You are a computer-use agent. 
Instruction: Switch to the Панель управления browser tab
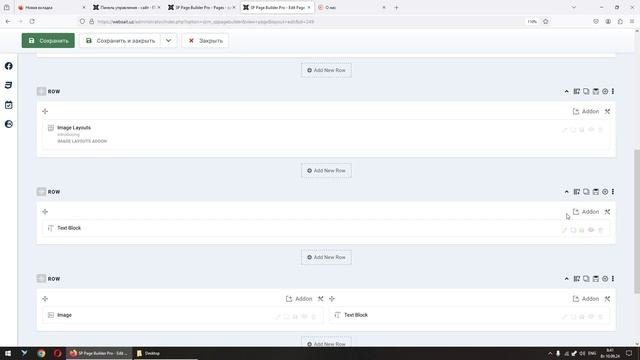[x=127, y=7]
